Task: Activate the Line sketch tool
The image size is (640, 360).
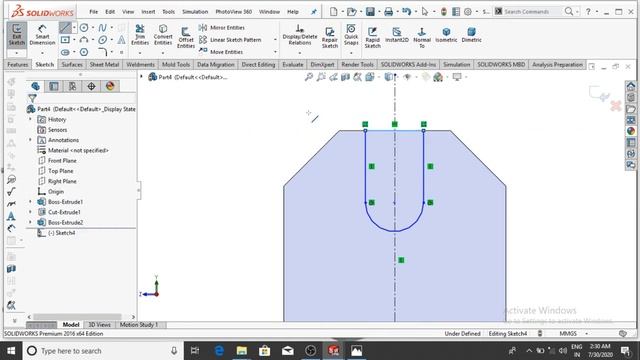Action: pos(65,28)
